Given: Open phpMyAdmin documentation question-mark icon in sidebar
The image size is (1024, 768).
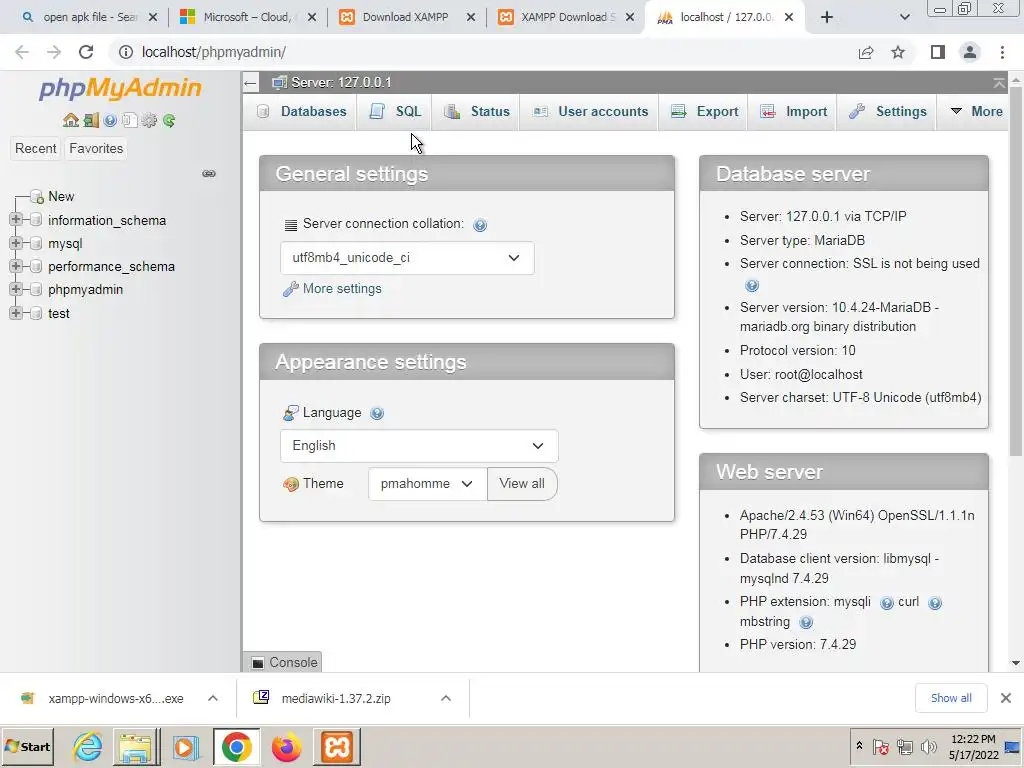Looking at the screenshot, I should [x=110, y=120].
